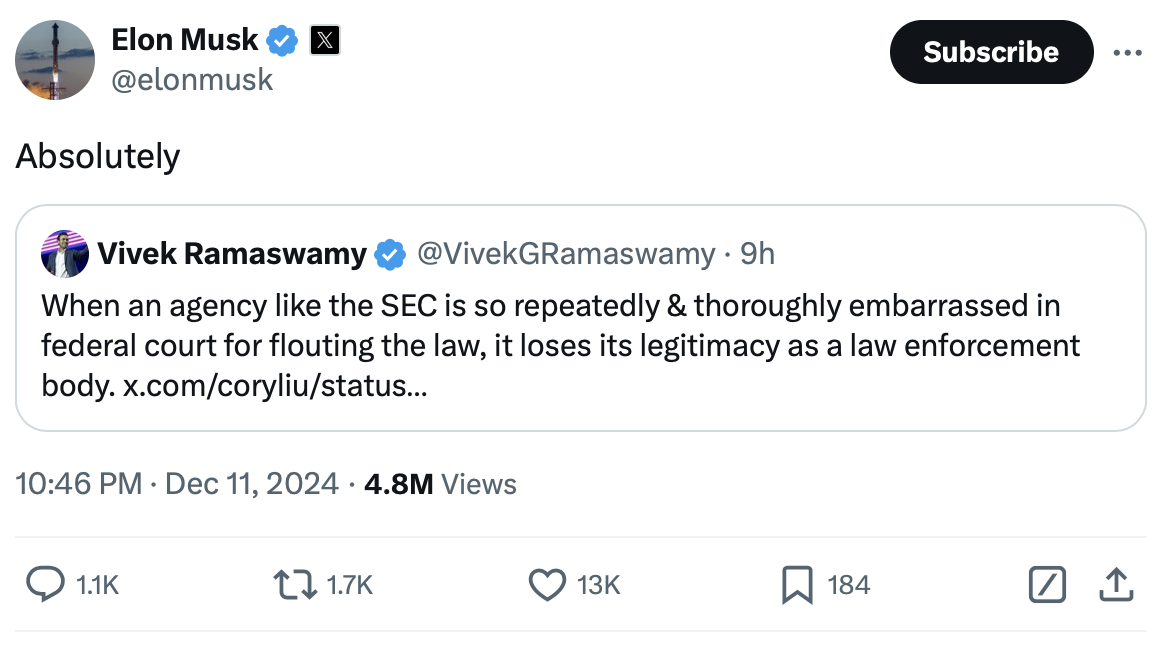Click the reply speech bubble icon
Viewport: 1166px width, 648px height.
(x=45, y=584)
